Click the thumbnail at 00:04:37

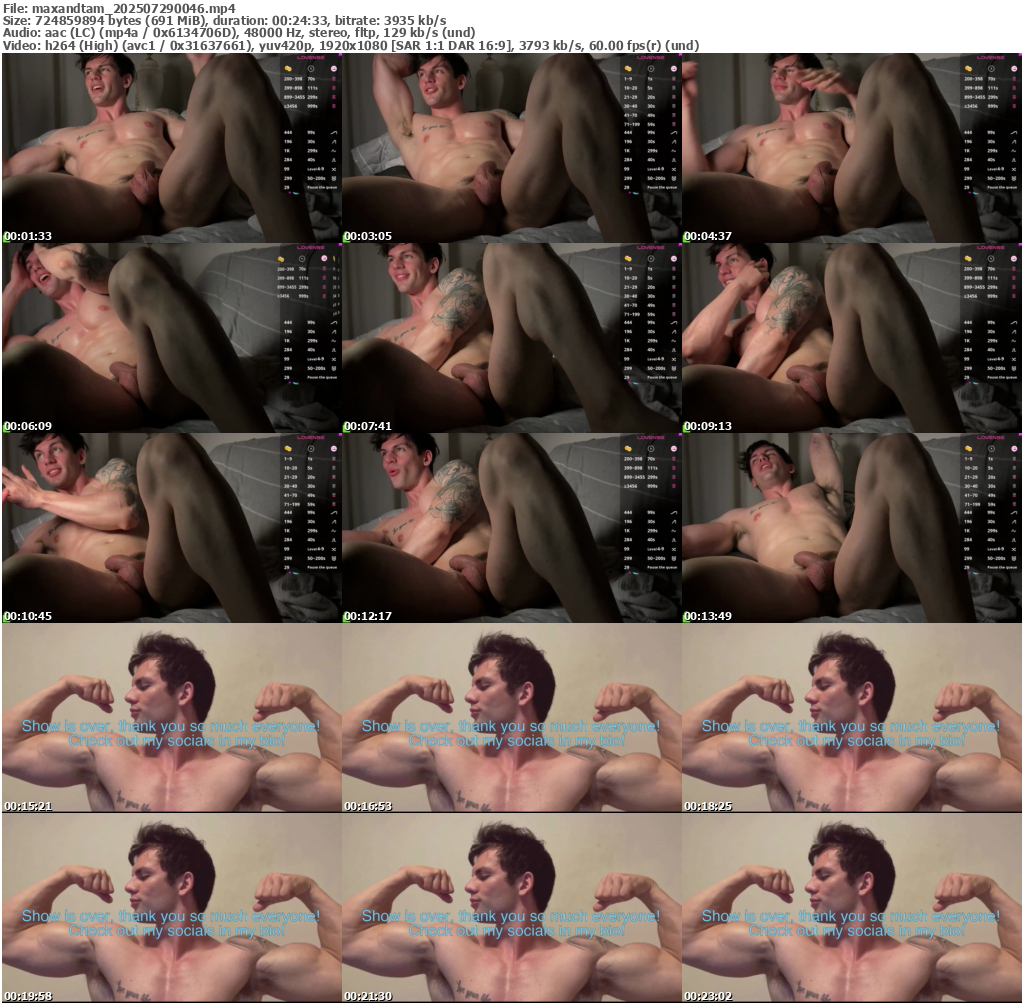[x=851, y=147]
